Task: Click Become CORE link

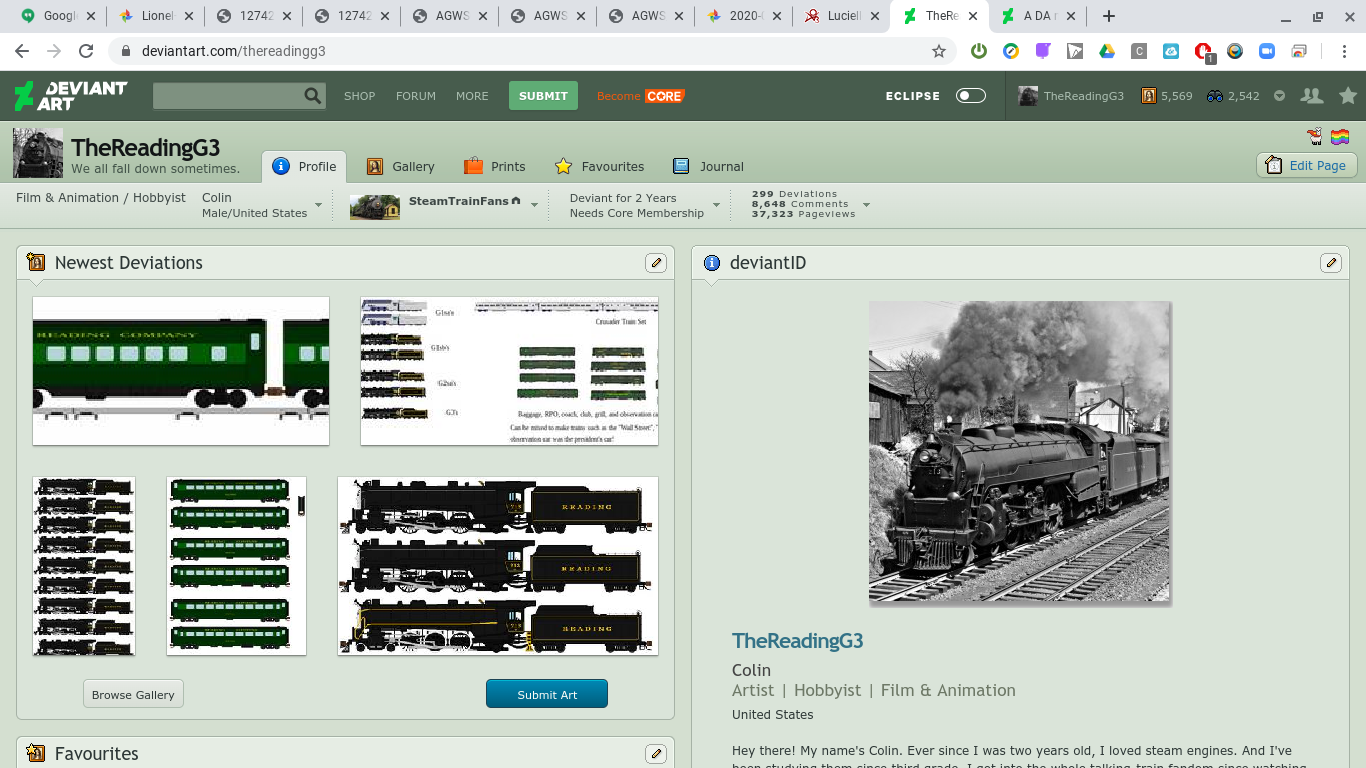Action: (640, 96)
